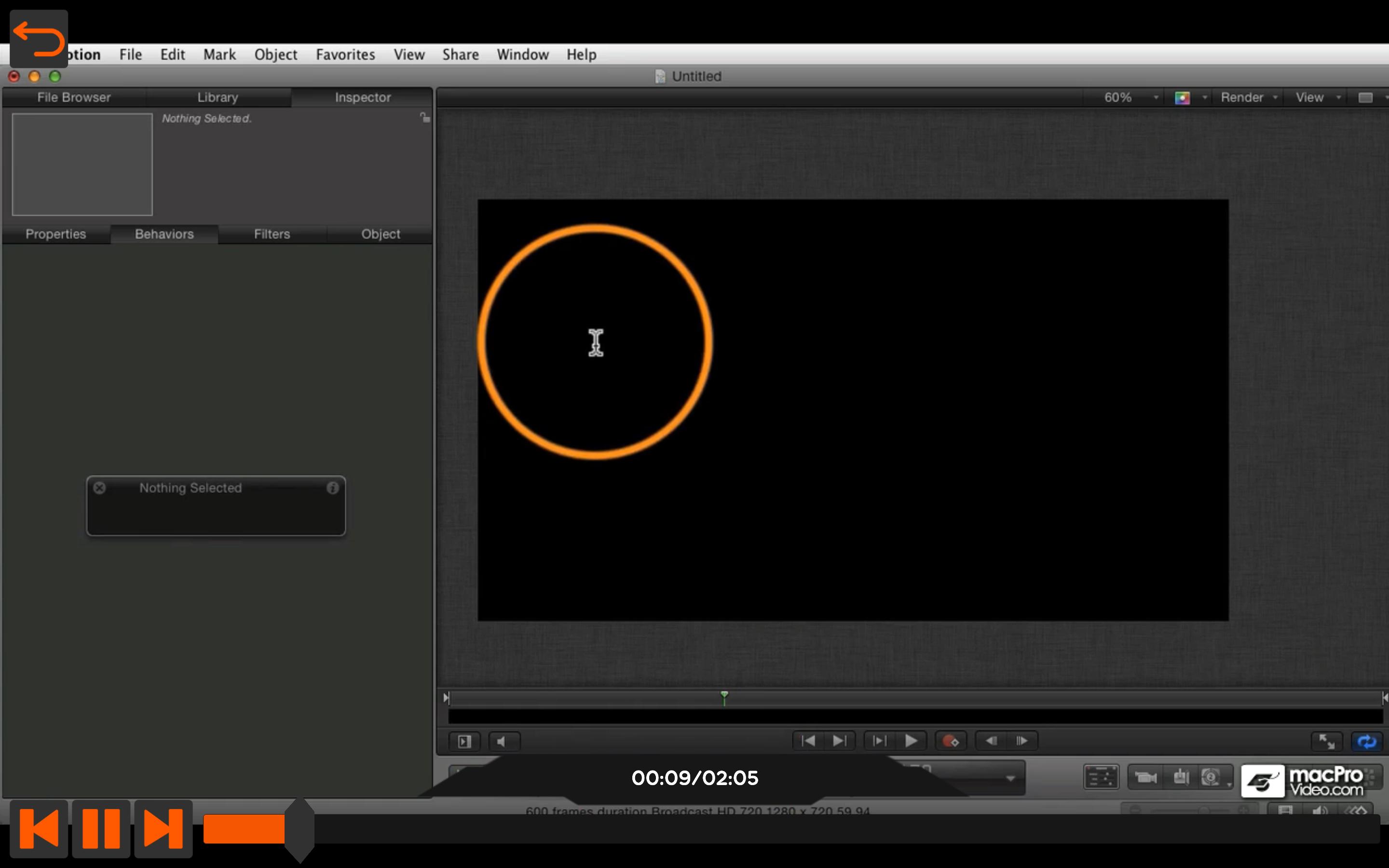
Task: Open the Properties inspector pane
Action: click(55, 234)
